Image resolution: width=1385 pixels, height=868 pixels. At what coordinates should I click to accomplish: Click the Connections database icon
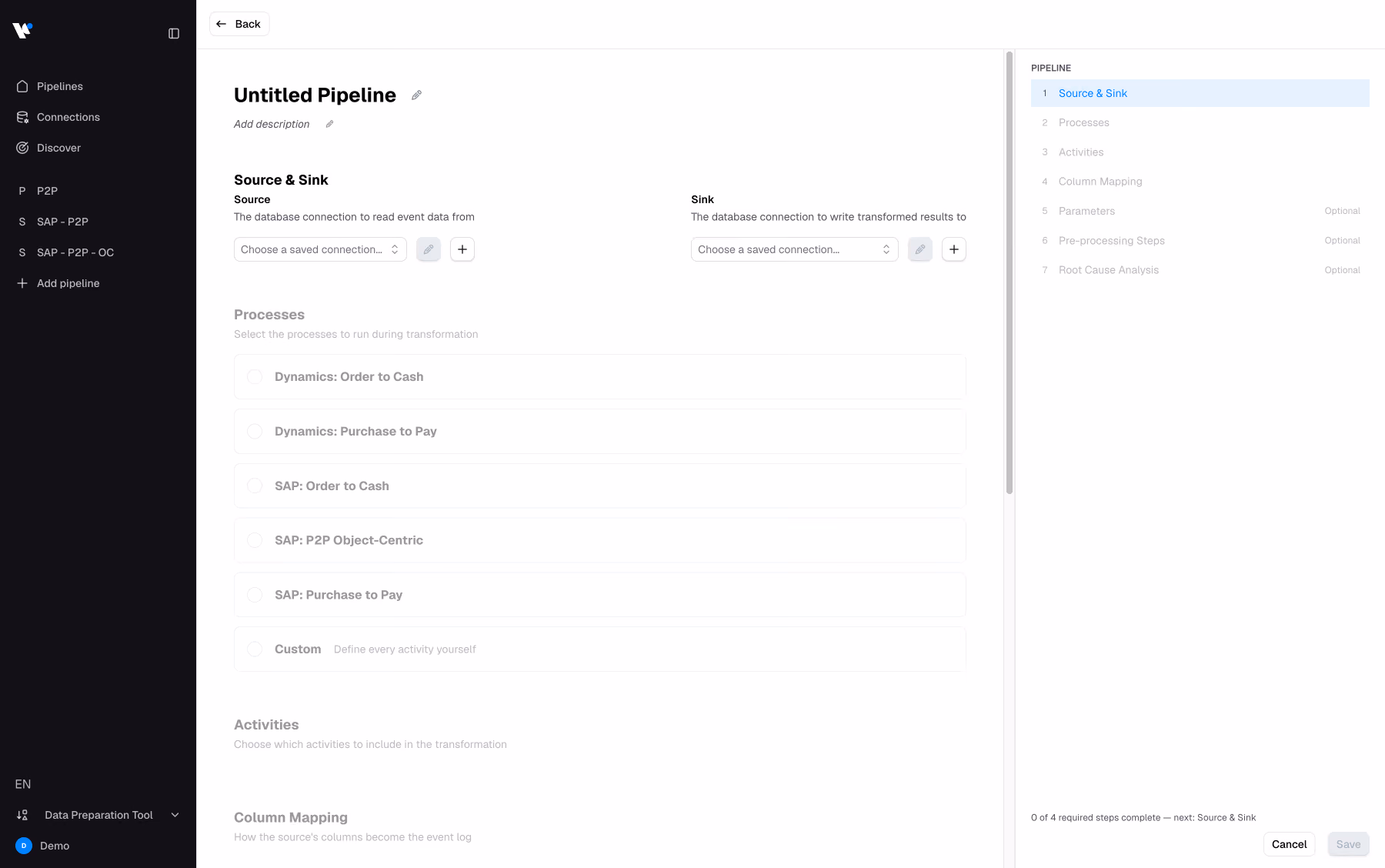pos(22,117)
